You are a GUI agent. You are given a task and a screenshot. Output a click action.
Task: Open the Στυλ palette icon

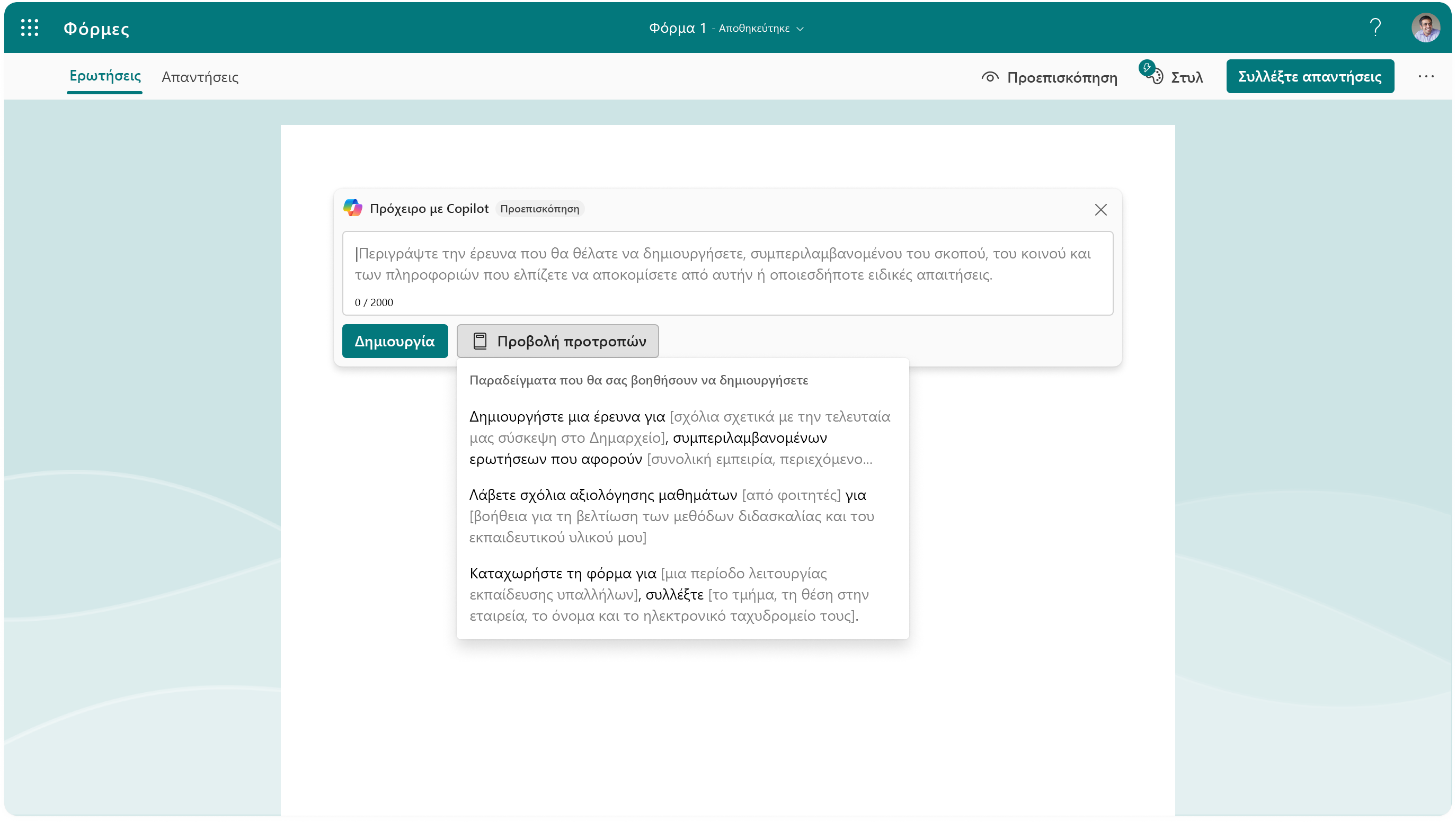pyautogui.click(x=1152, y=73)
